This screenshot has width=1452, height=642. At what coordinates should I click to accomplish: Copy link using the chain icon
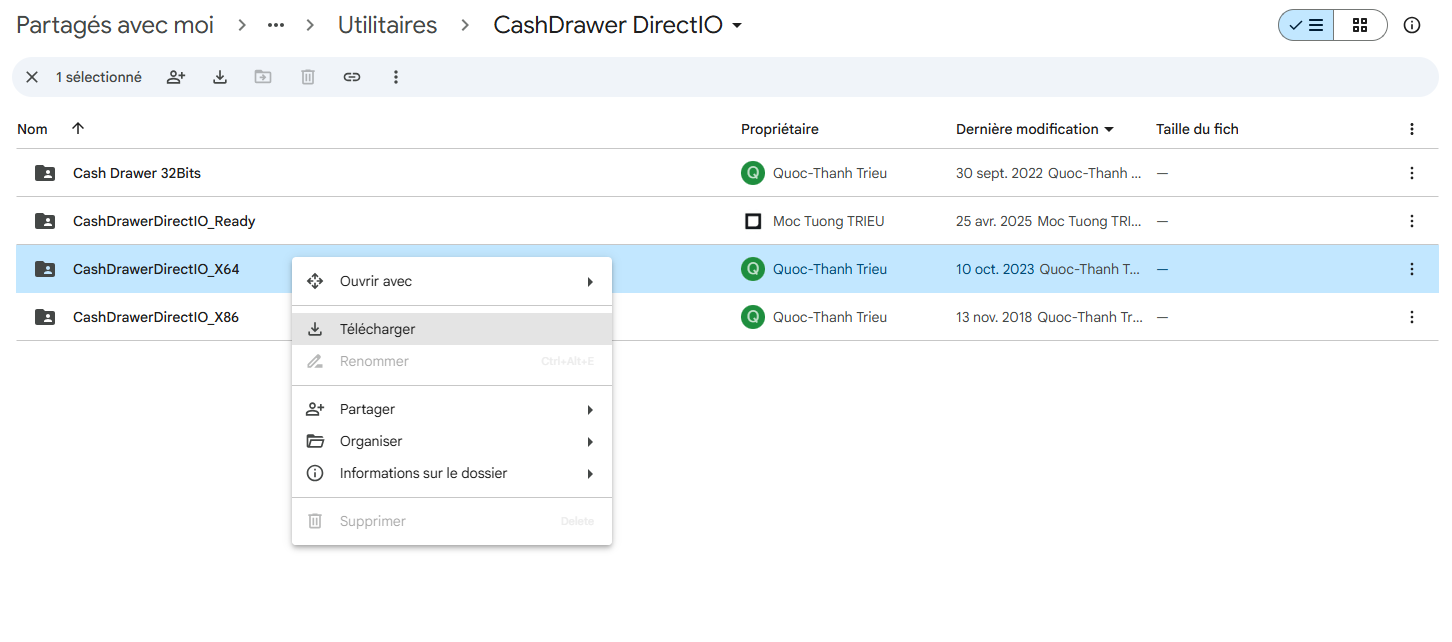(x=352, y=77)
